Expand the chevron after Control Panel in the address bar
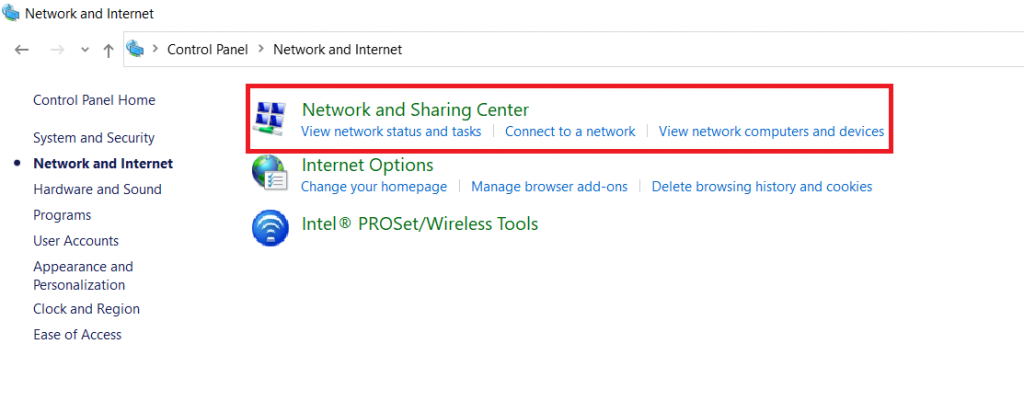This screenshot has width=1024, height=401. 261,49
